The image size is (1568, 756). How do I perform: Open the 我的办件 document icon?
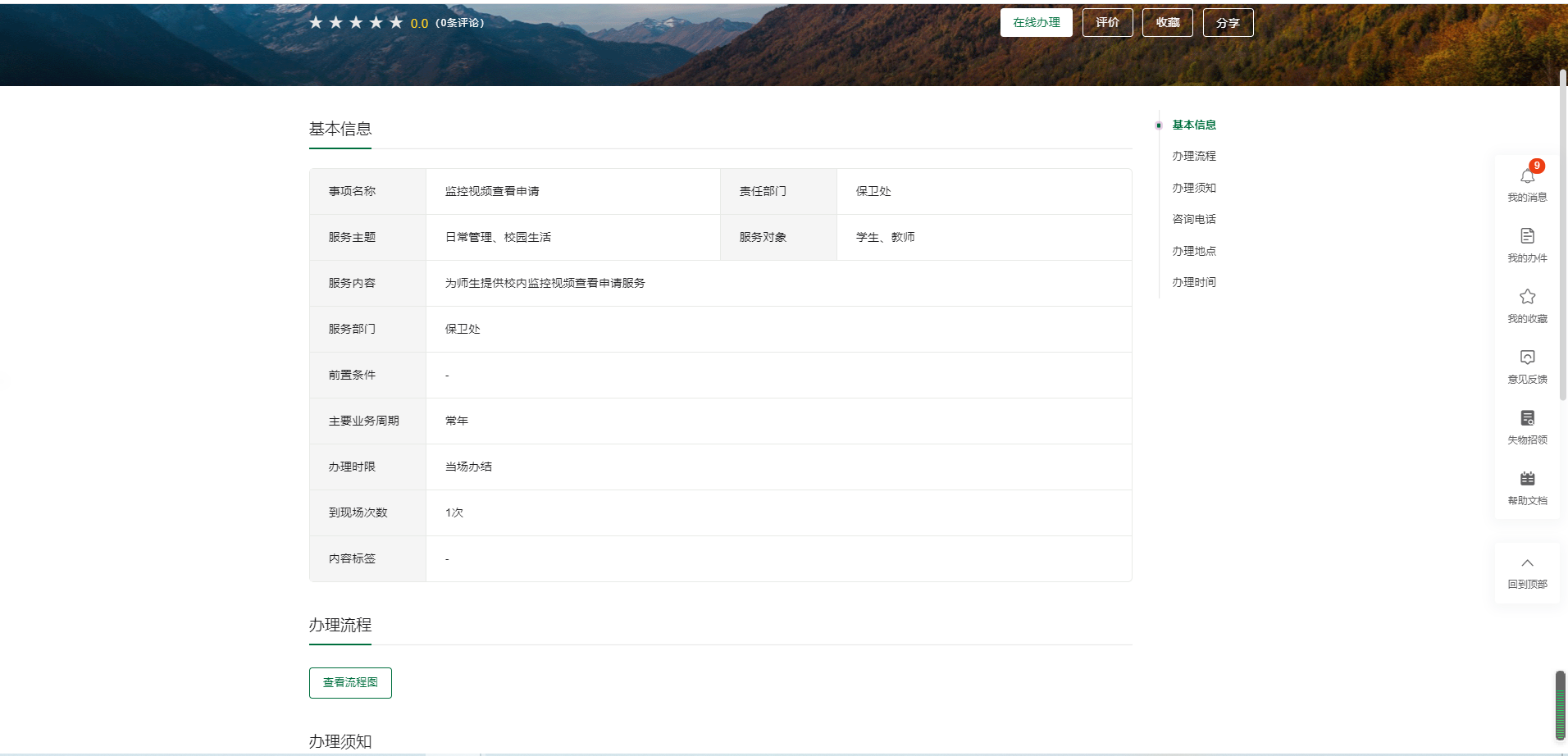[x=1527, y=236]
